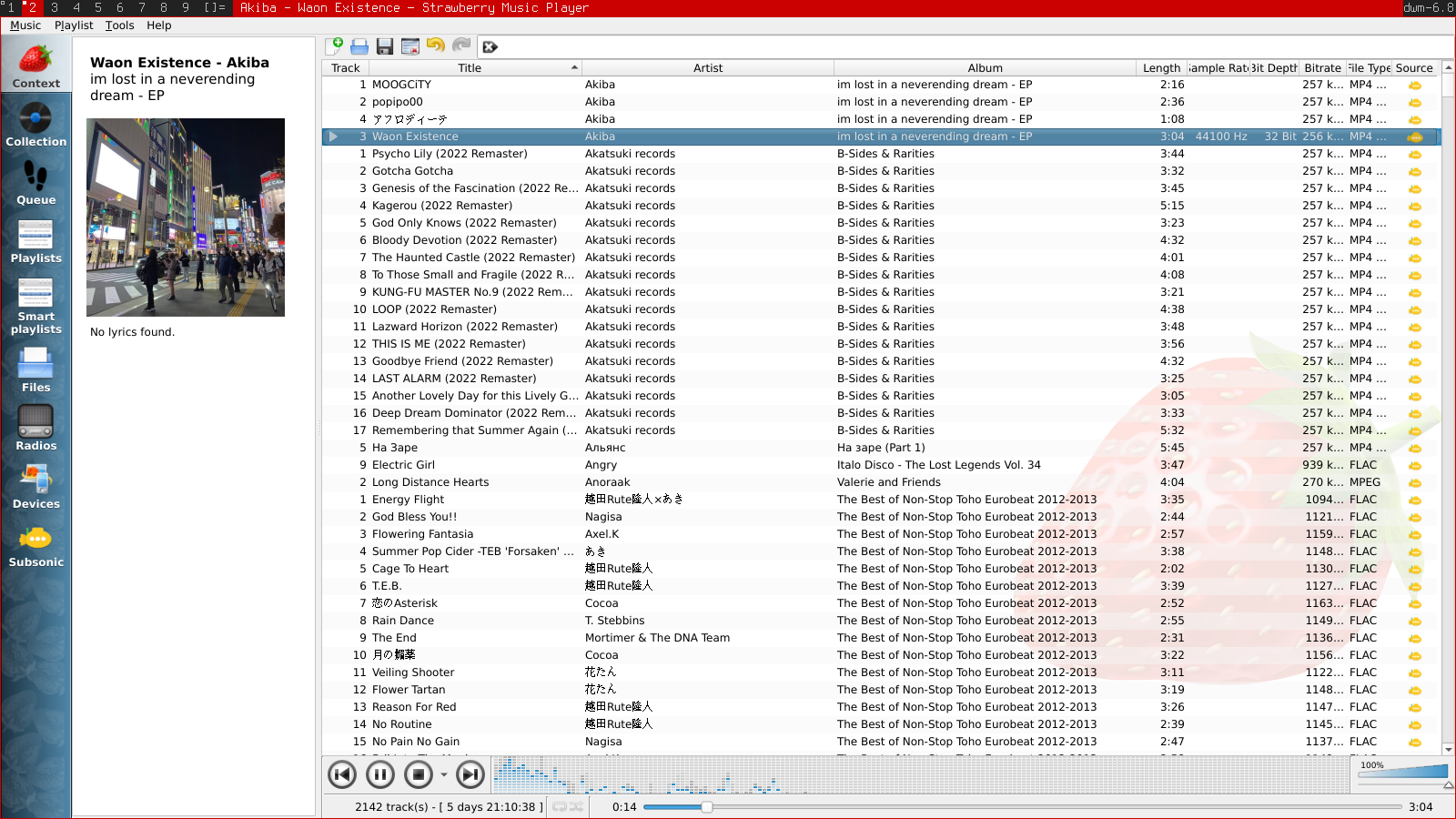Switch to workspace tag 3
The width and height of the screenshot is (1456, 819).
tap(55, 7)
